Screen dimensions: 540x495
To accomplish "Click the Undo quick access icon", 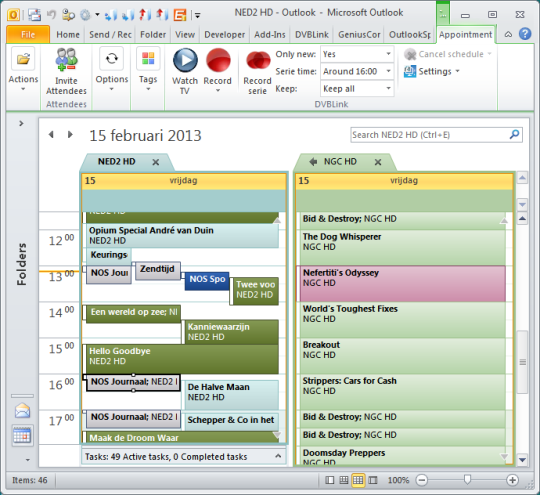I will 51,14.
